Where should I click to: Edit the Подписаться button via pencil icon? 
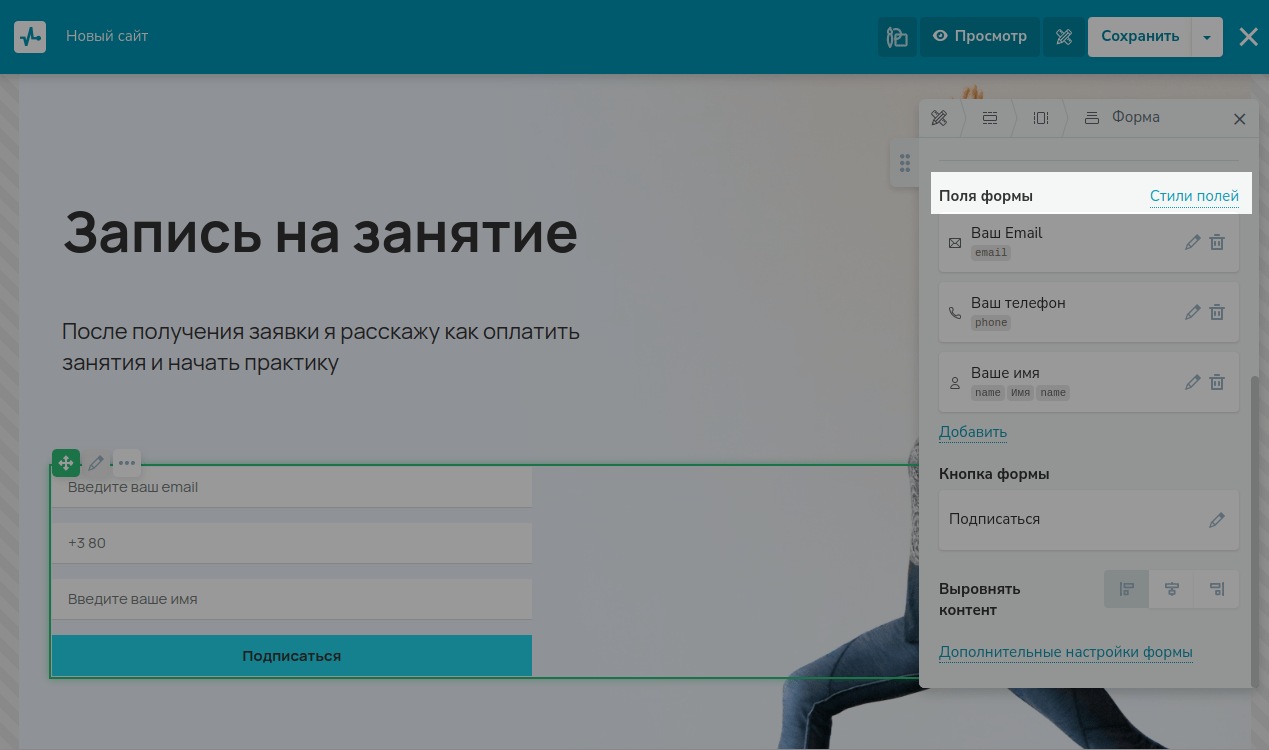(1216, 520)
